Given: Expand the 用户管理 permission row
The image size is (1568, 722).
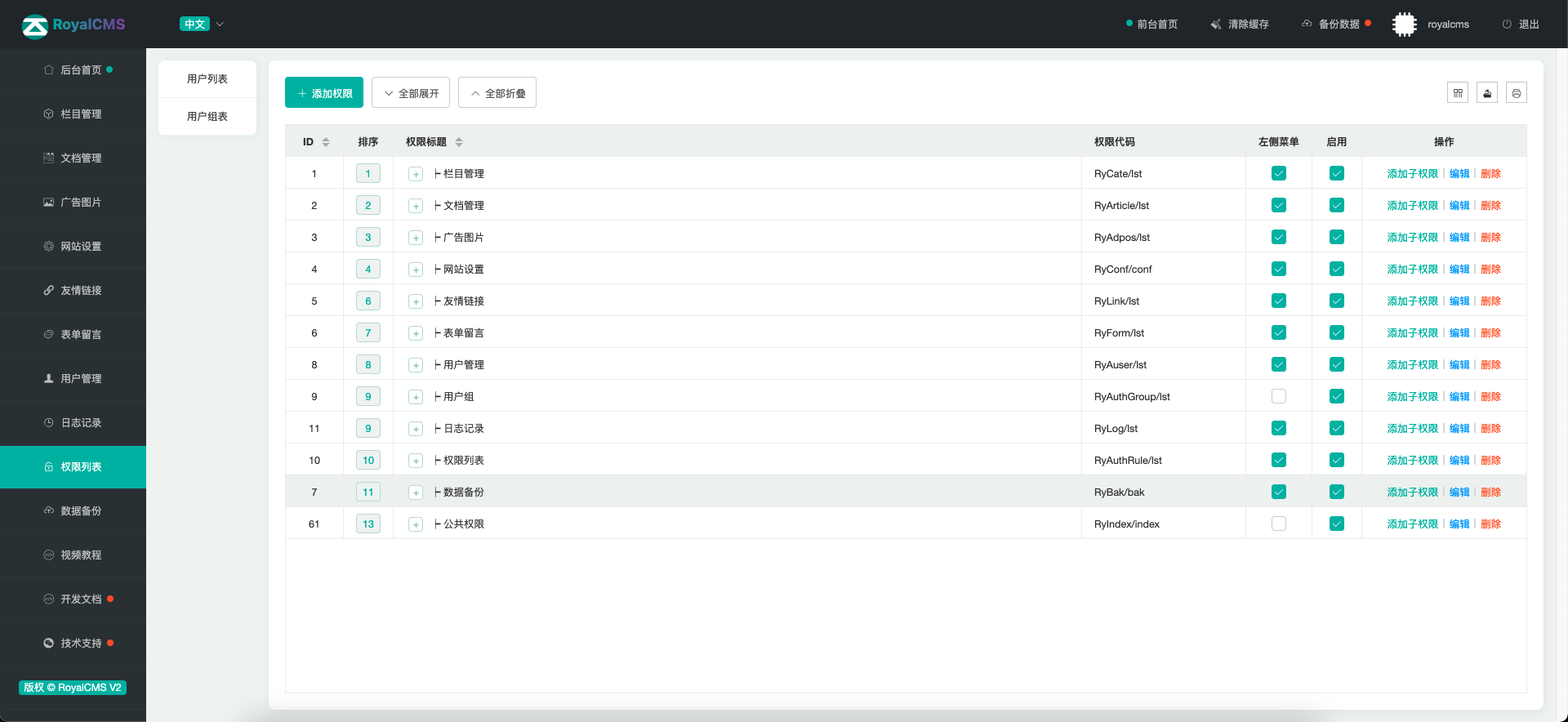Looking at the screenshot, I should click(x=416, y=365).
